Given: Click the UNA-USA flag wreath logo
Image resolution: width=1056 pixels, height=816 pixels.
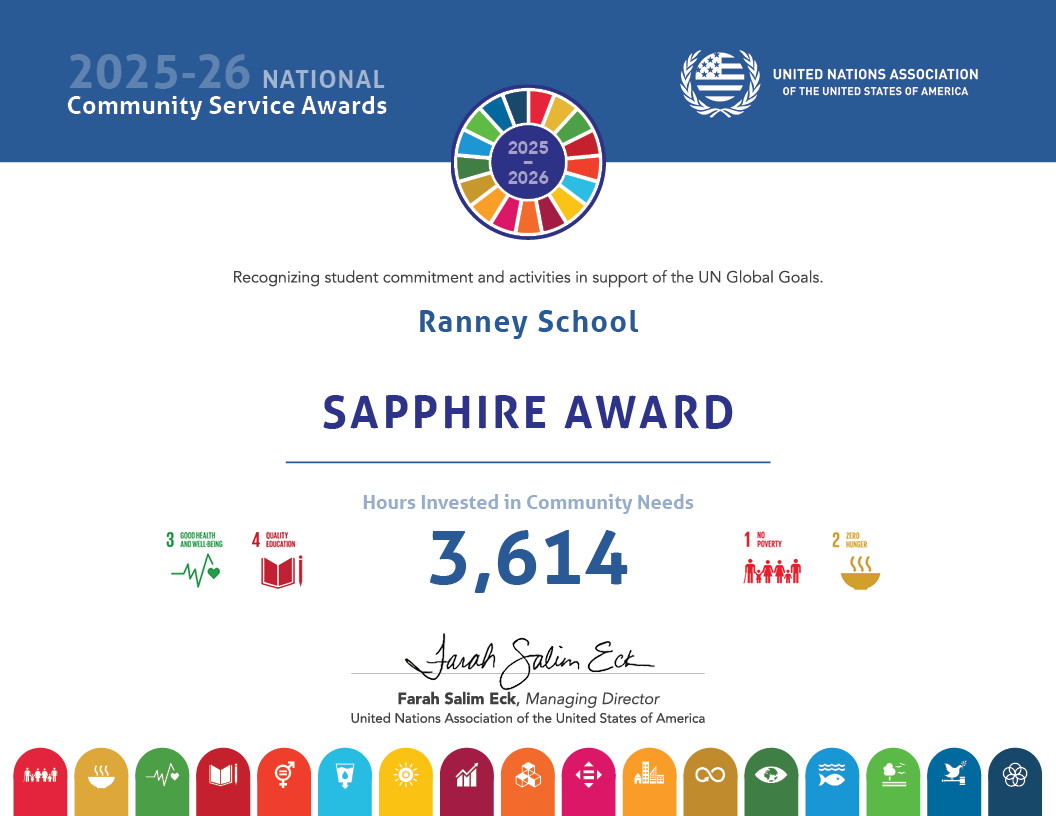Looking at the screenshot, I should [720, 83].
